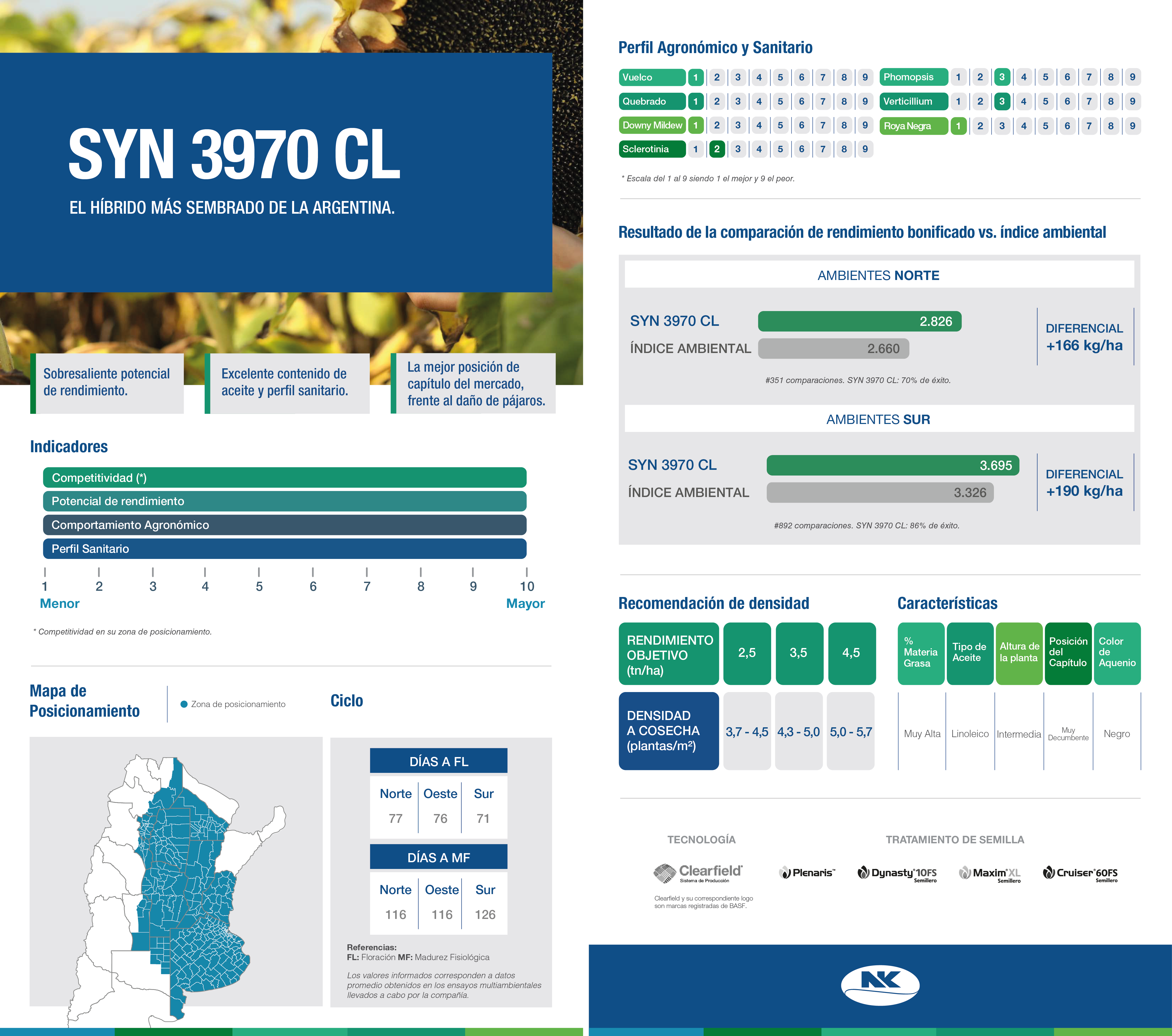Viewport: 1172px width, 1036px height.
Task: Select the 3,7 - 4,5 density cell
Action: click(747, 731)
